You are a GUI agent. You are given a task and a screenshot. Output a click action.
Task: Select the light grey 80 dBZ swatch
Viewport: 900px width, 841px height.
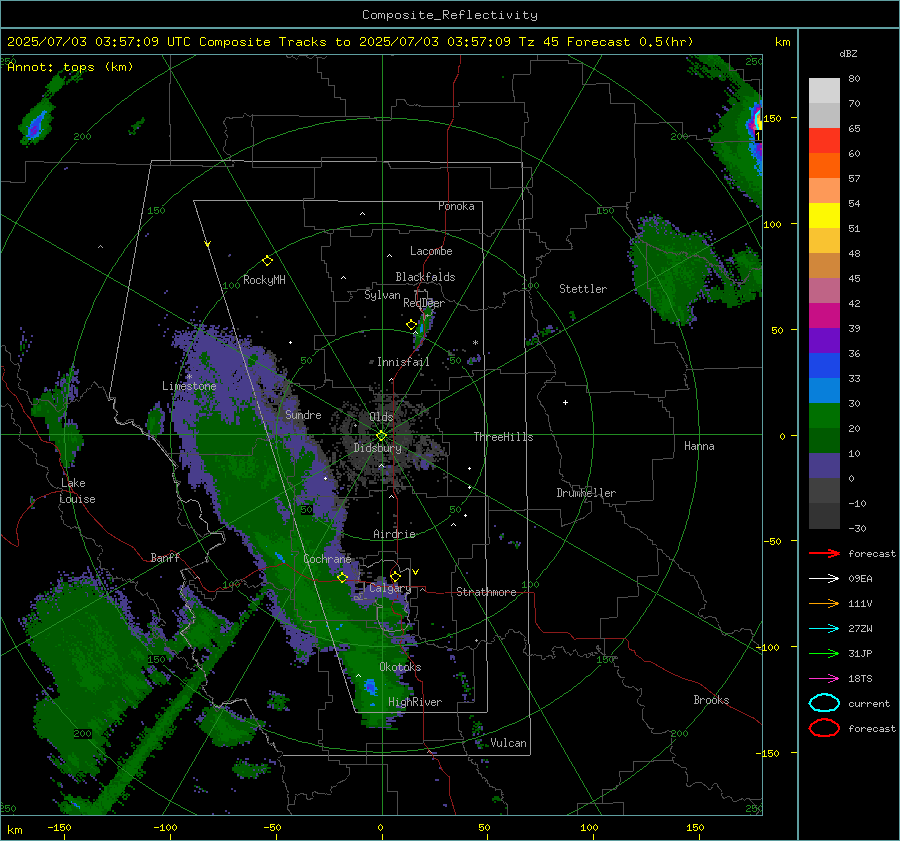[824, 90]
